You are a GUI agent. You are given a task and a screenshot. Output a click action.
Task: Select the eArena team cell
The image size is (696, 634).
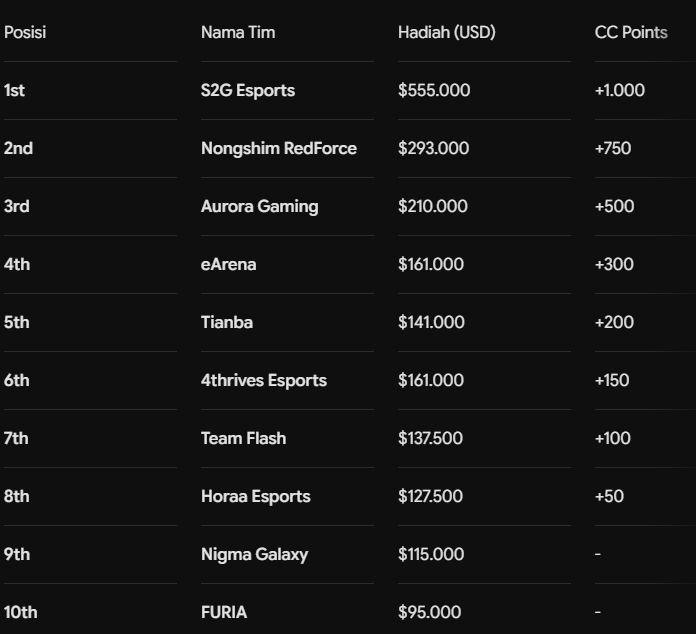pos(228,265)
